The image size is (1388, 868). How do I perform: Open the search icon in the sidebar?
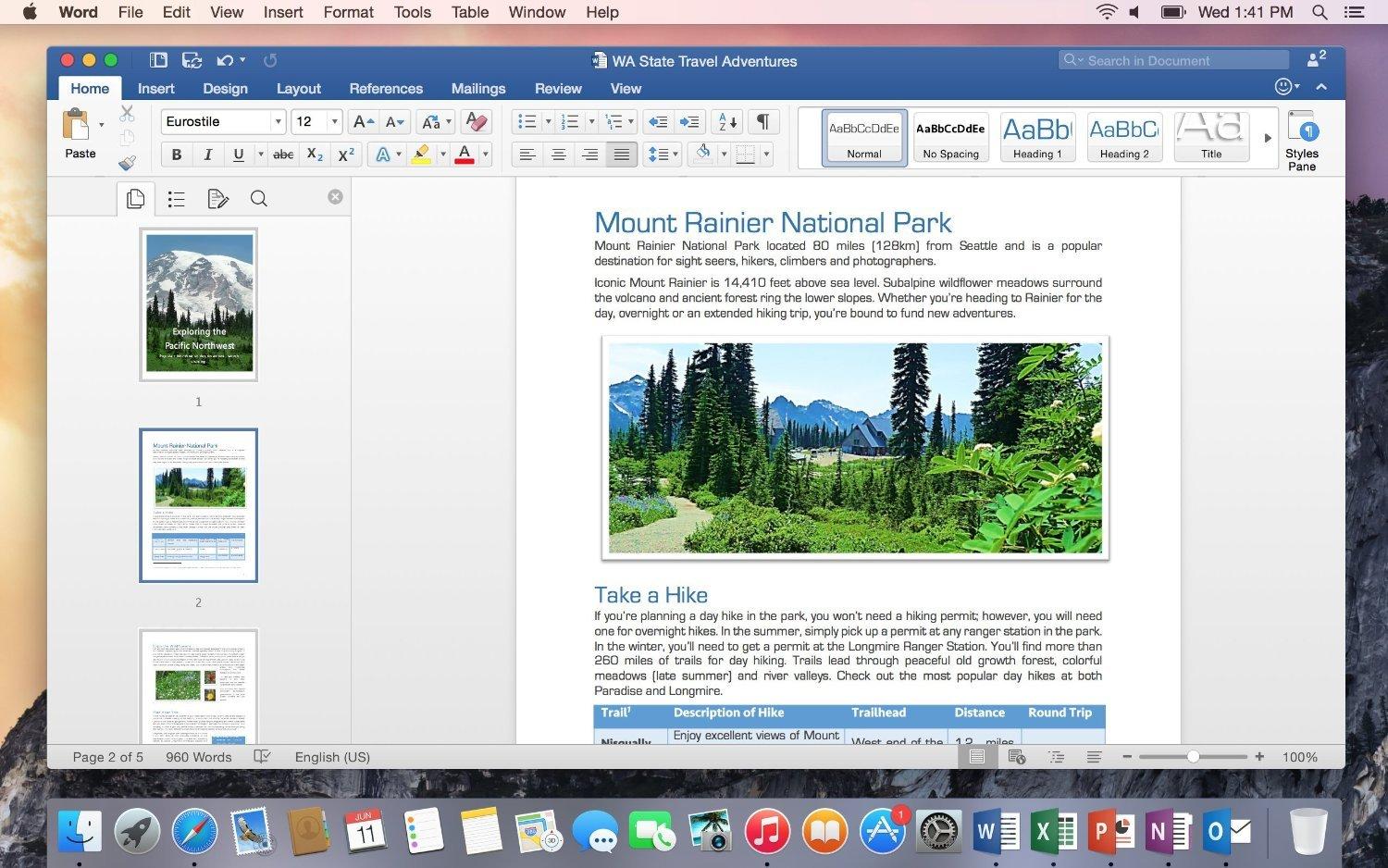tap(259, 198)
